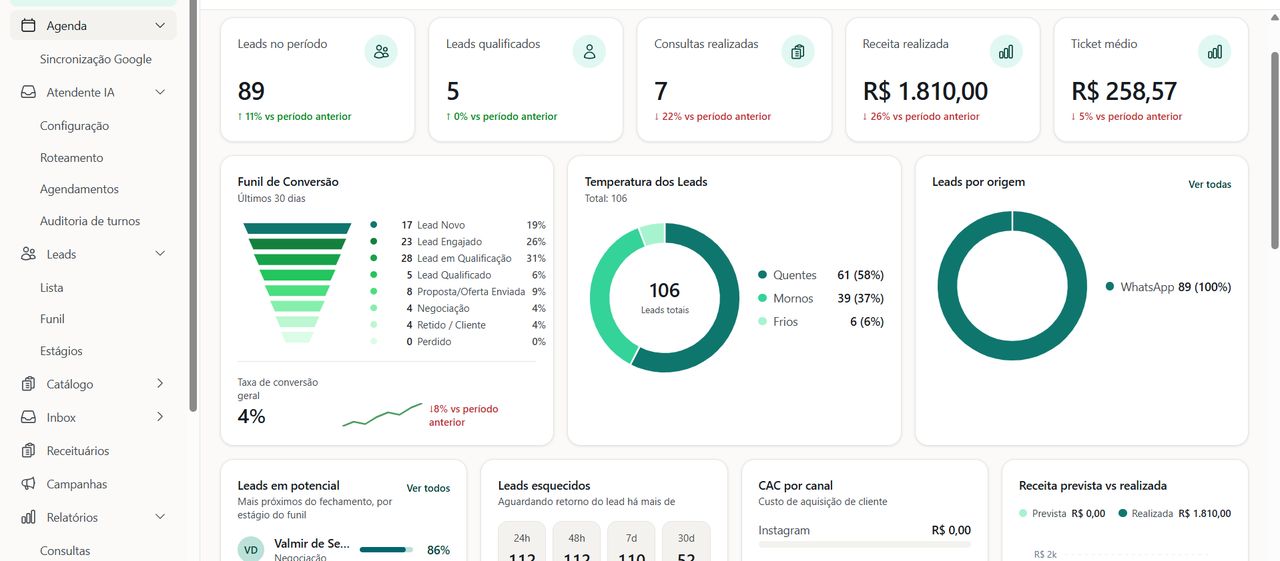
Task: Click Valmir's 86% progress bar
Action: 386,550
